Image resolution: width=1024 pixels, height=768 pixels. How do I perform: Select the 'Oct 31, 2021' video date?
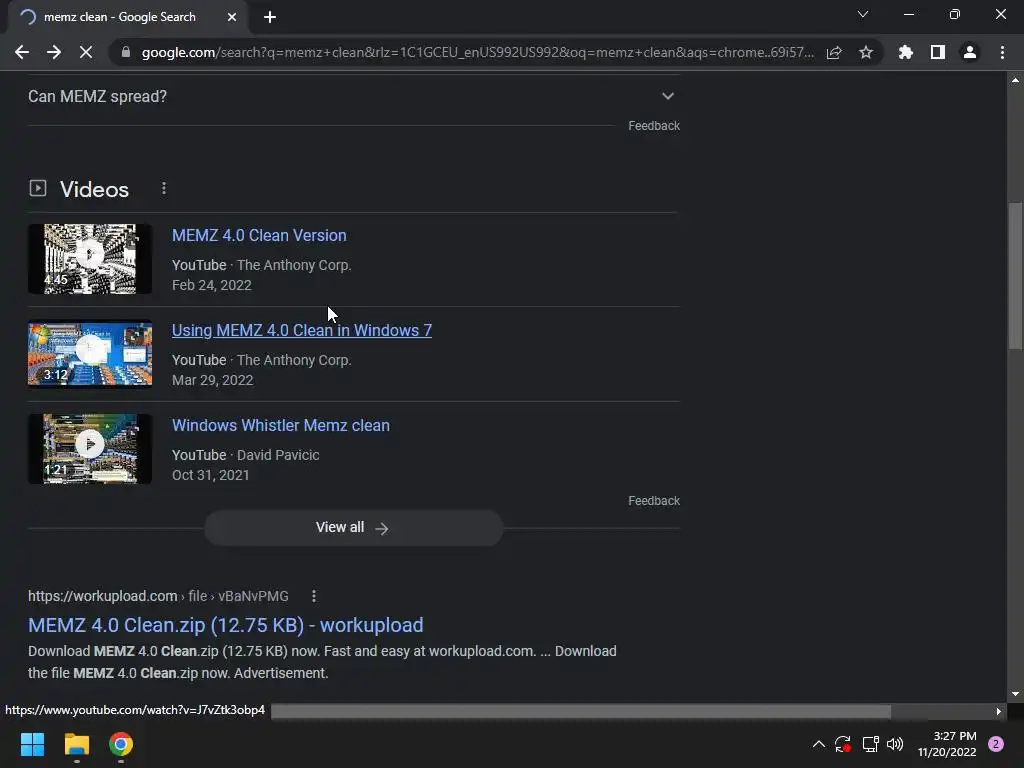210,475
